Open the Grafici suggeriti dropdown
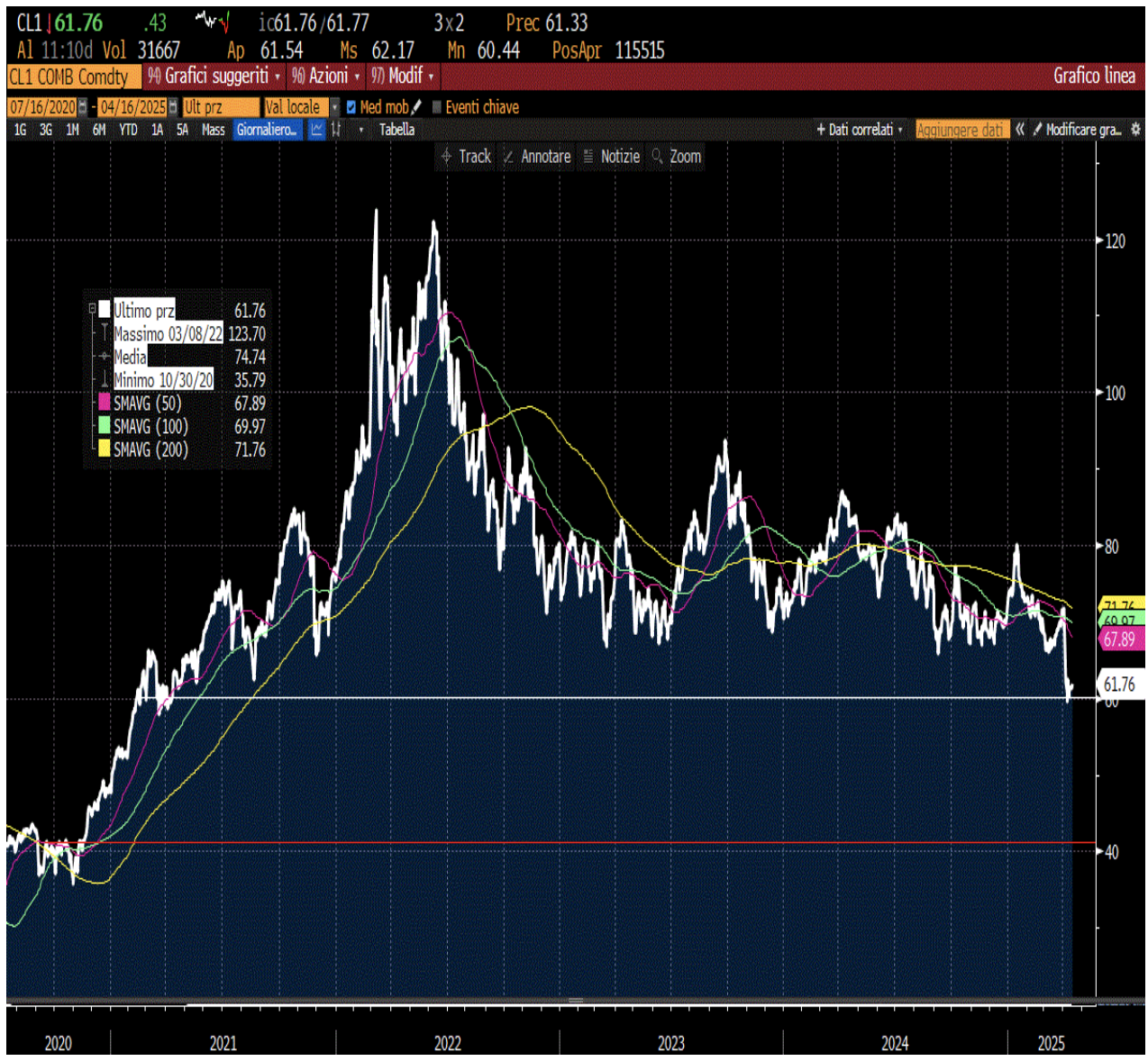 coord(214,77)
